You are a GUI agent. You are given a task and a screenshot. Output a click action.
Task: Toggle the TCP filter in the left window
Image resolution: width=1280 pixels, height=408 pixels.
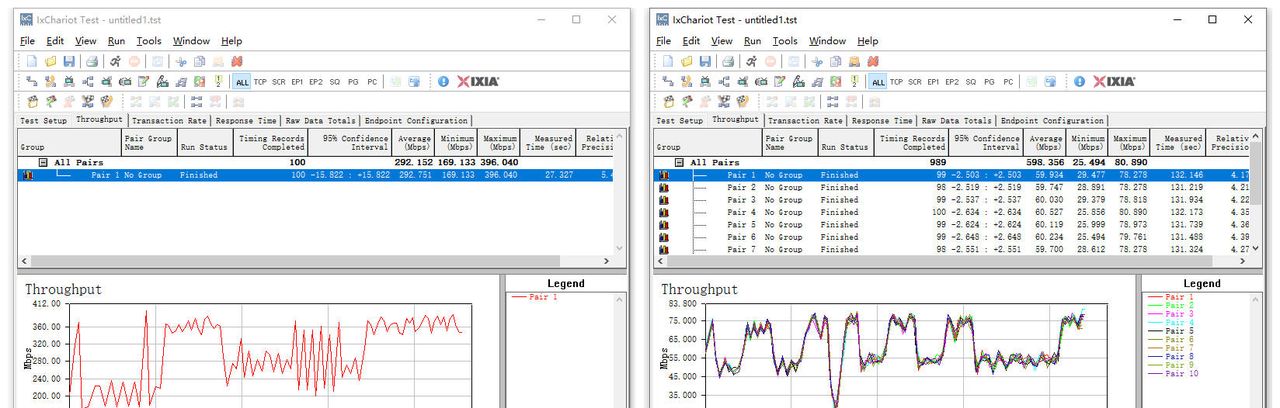click(x=260, y=82)
